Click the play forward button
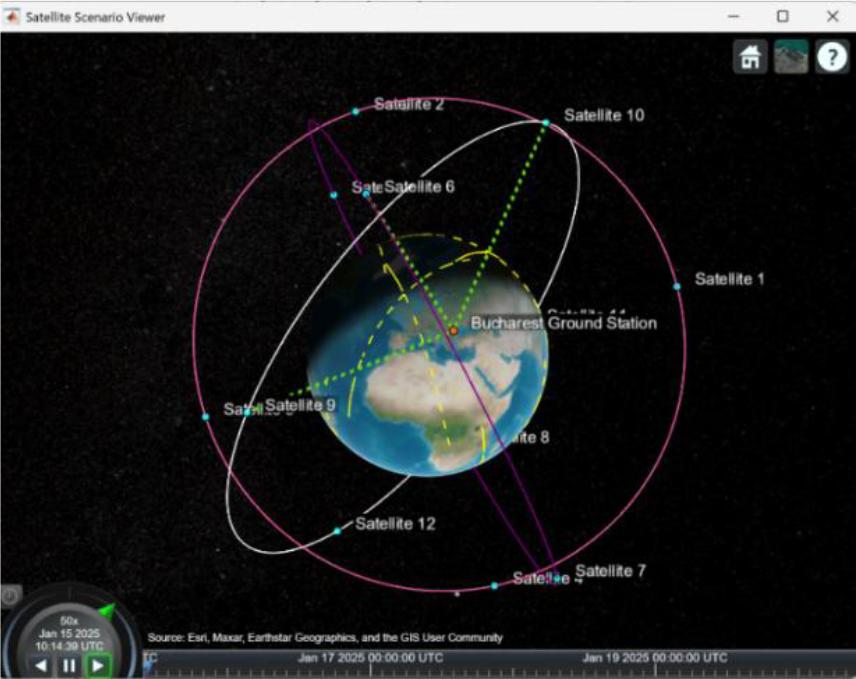 [x=98, y=665]
